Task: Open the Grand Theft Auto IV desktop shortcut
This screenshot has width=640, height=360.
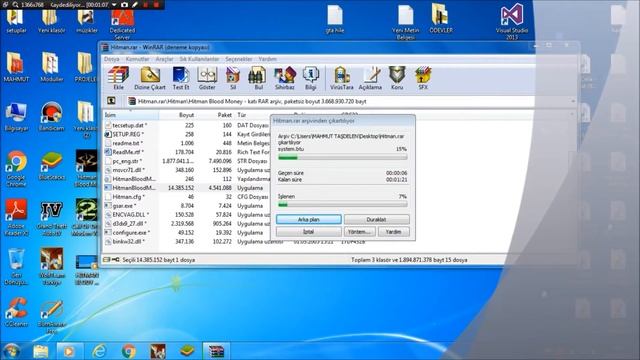Action: [51, 218]
